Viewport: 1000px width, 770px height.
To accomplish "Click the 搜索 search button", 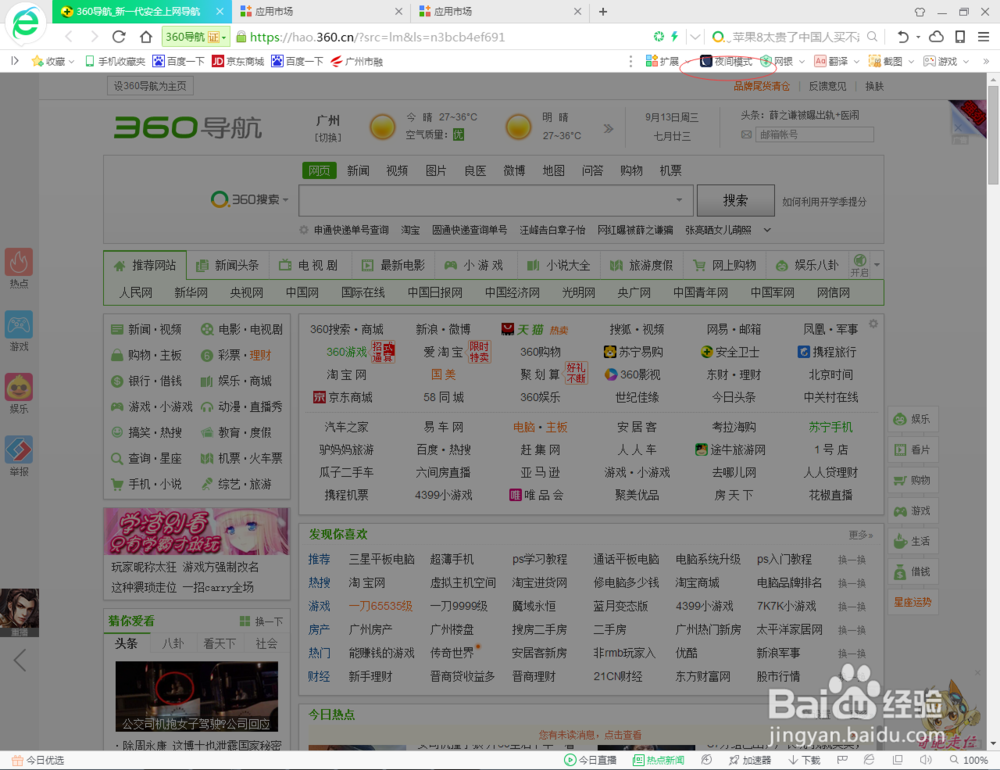I will point(735,200).
